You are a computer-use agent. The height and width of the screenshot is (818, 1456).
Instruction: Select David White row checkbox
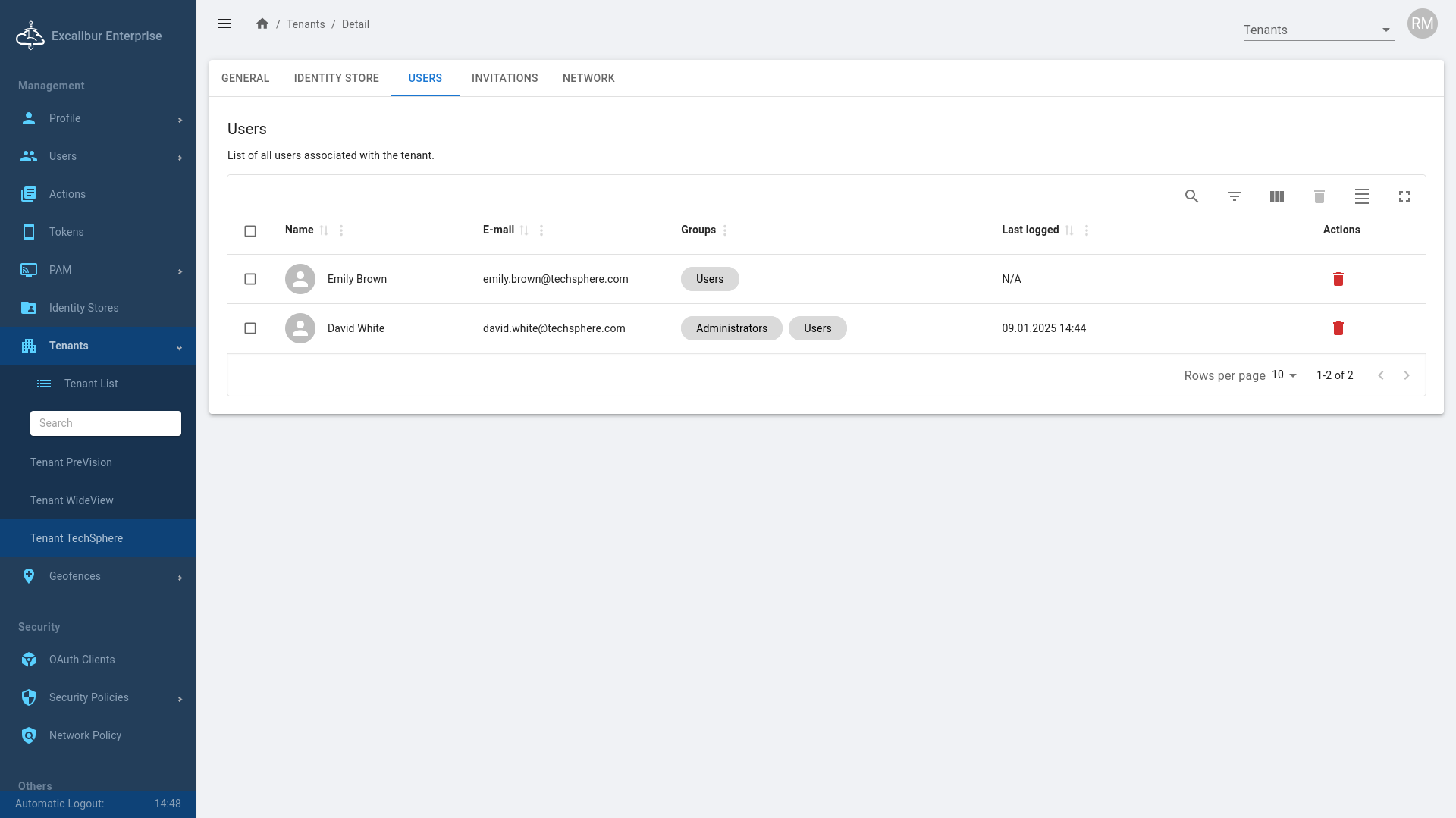(250, 328)
